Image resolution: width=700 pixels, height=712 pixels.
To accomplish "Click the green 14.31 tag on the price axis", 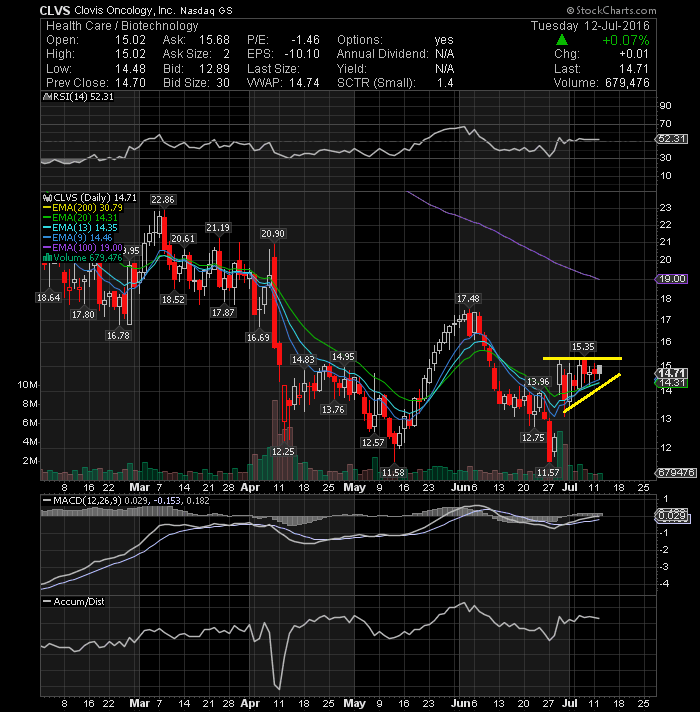I will tap(672, 383).
